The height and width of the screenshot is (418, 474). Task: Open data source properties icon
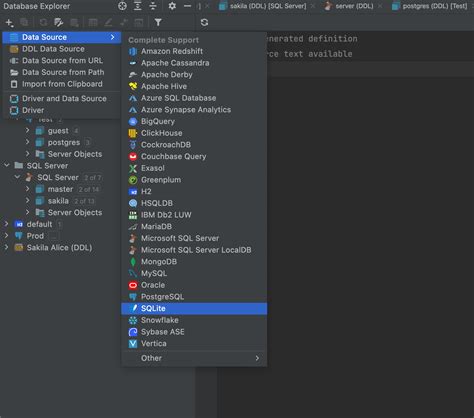tap(59, 22)
